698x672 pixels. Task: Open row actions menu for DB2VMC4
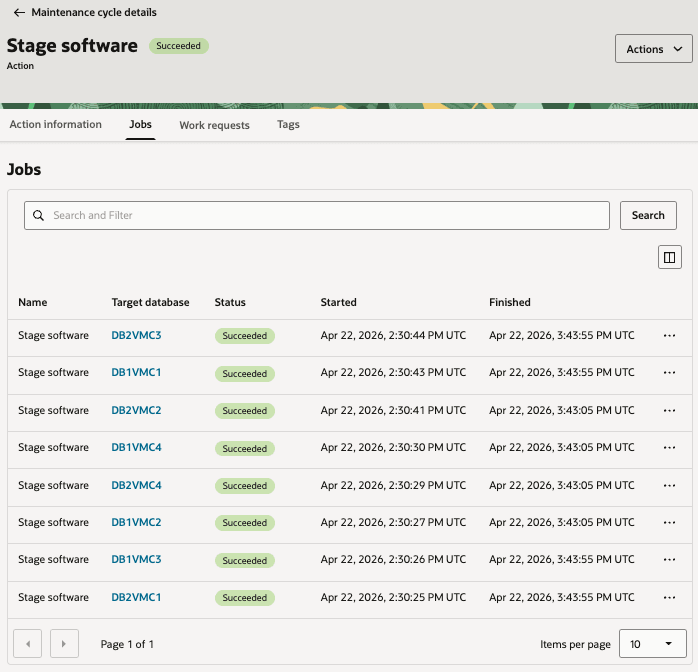(670, 486)
